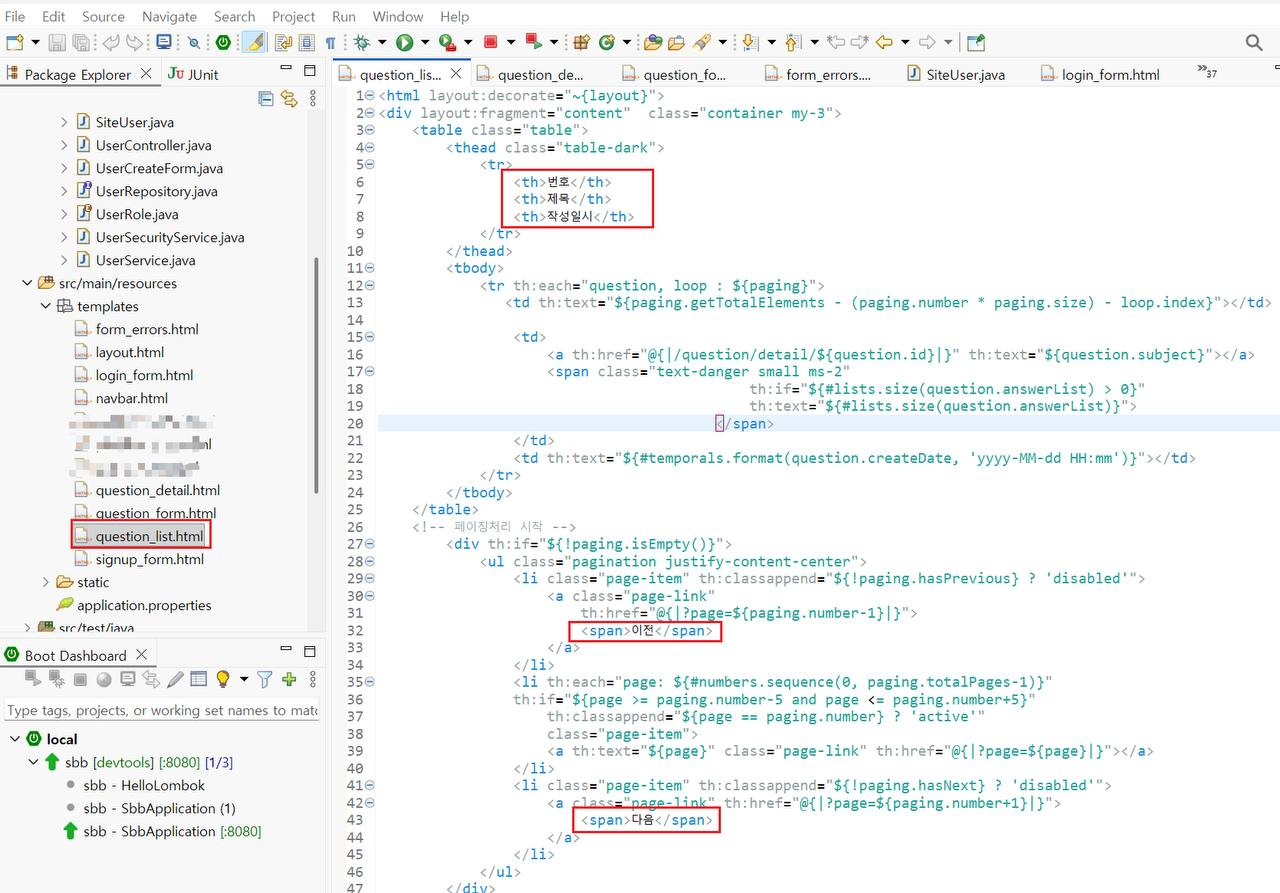
Task: Open the Boot Dashboard from main toolbar
Action: tap(223, 43)
